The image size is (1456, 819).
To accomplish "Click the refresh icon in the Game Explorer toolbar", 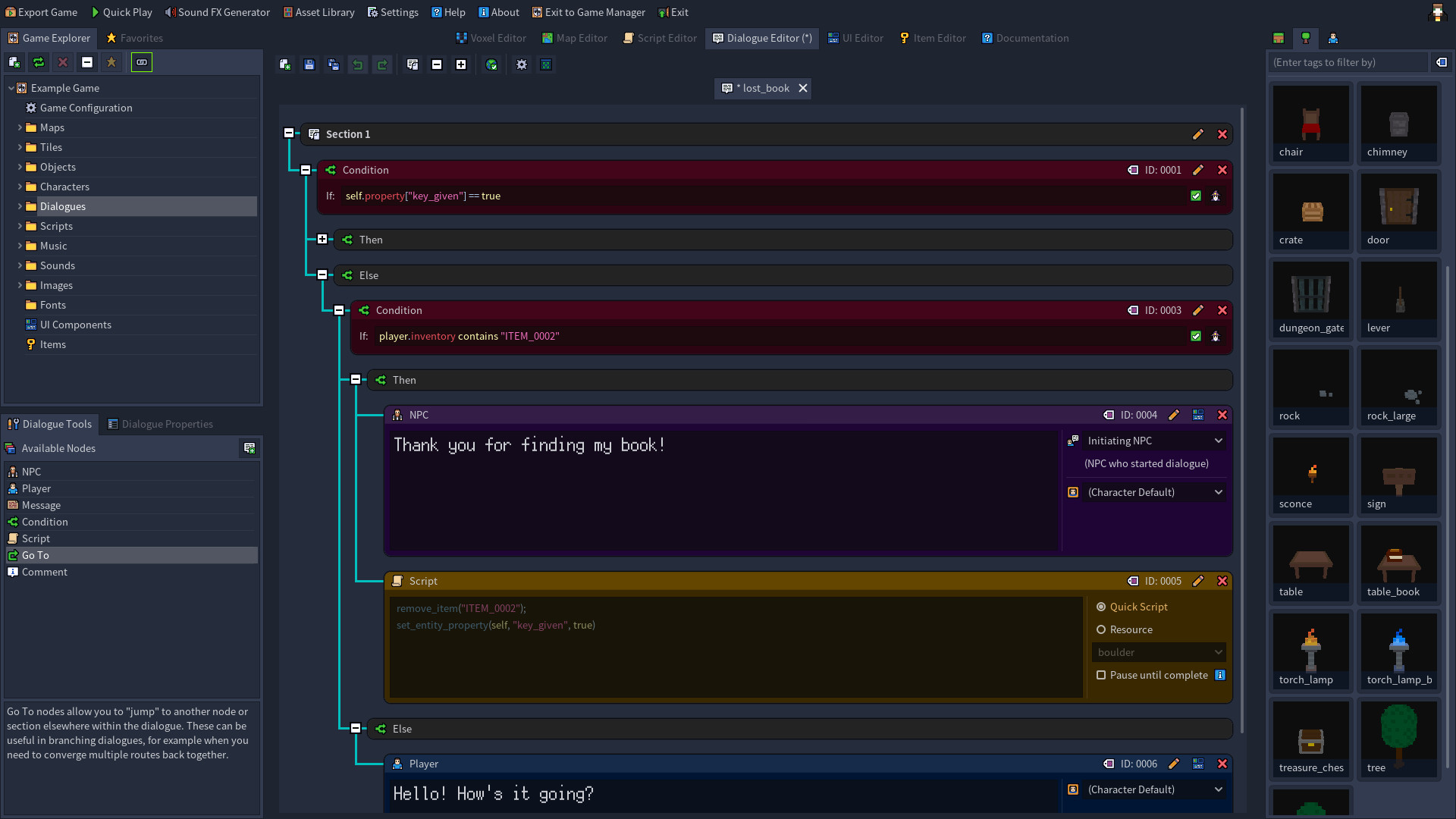I will (39, 62).
